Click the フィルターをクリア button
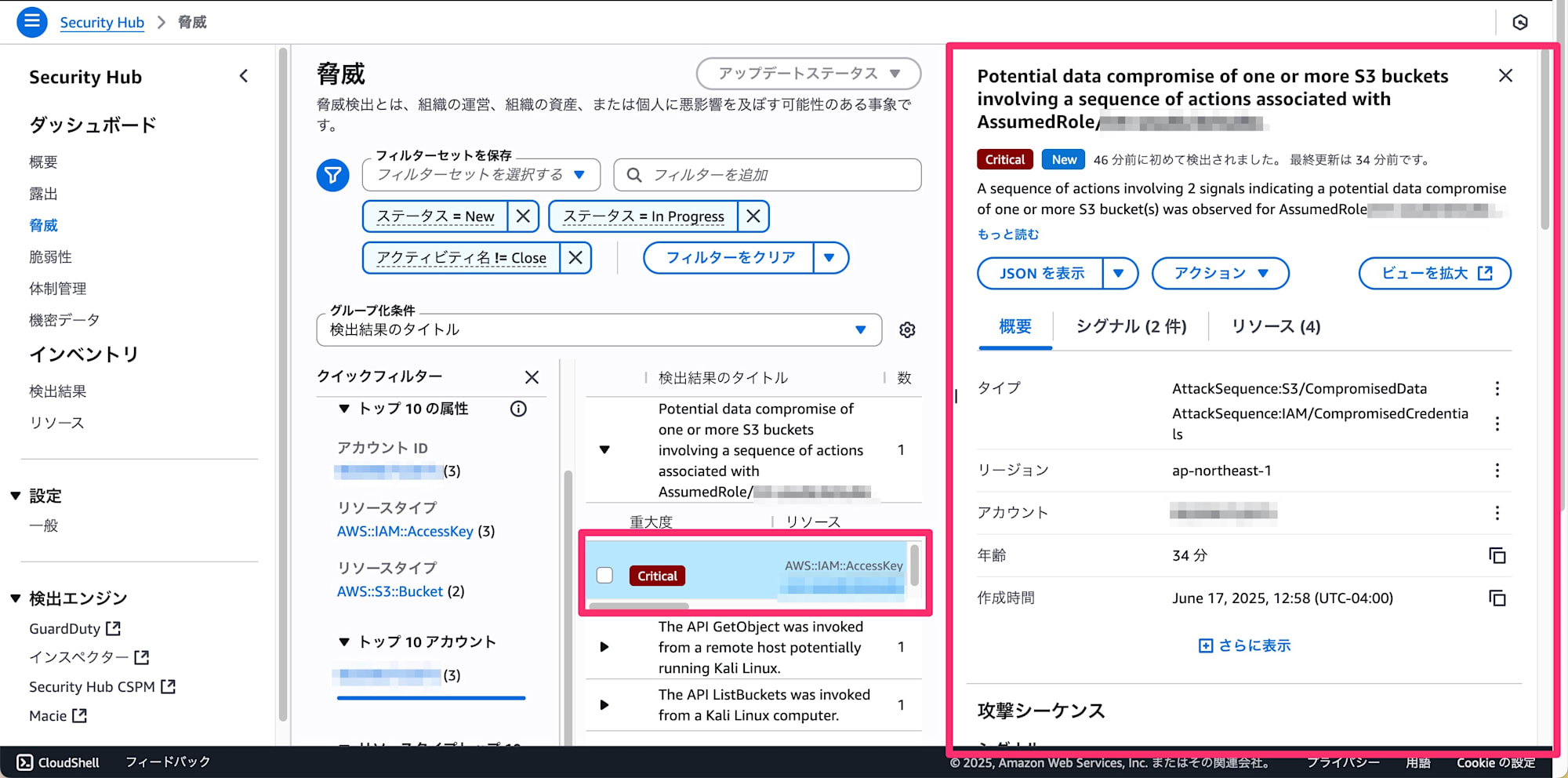 (729, 257)
